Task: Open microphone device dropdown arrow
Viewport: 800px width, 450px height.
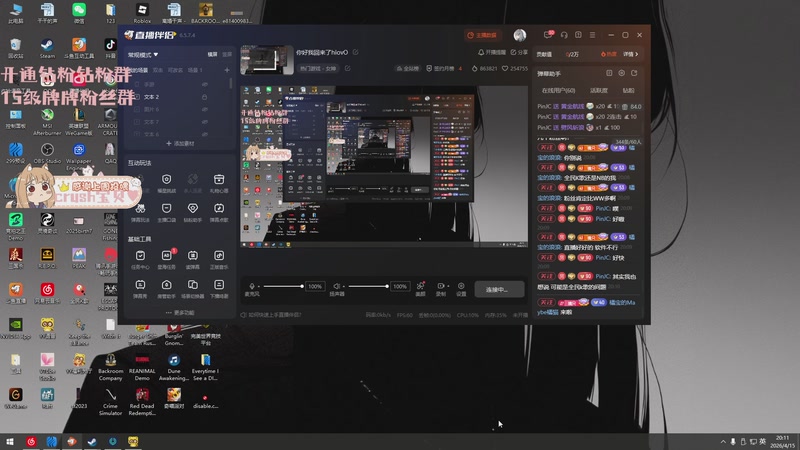Action: tap(258, 287)
